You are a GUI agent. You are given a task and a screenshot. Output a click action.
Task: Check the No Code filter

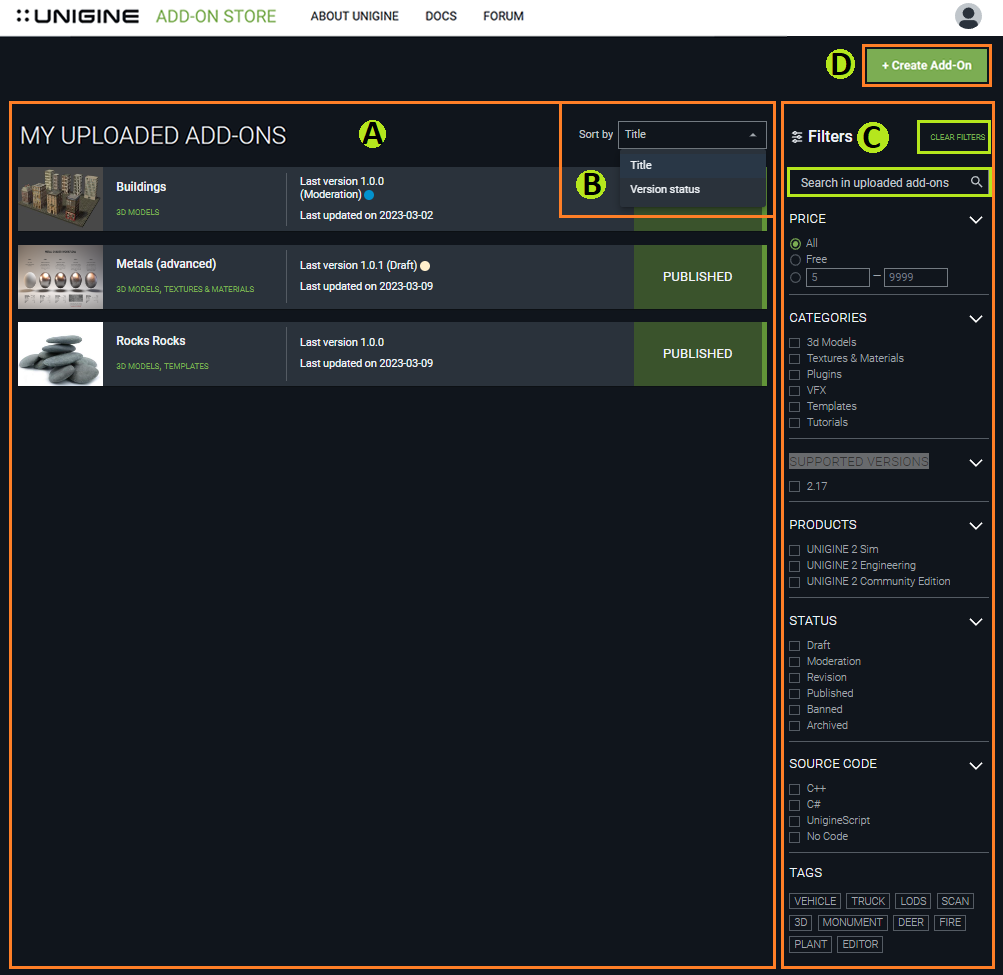pyautogui.click(x=794, y=837)
